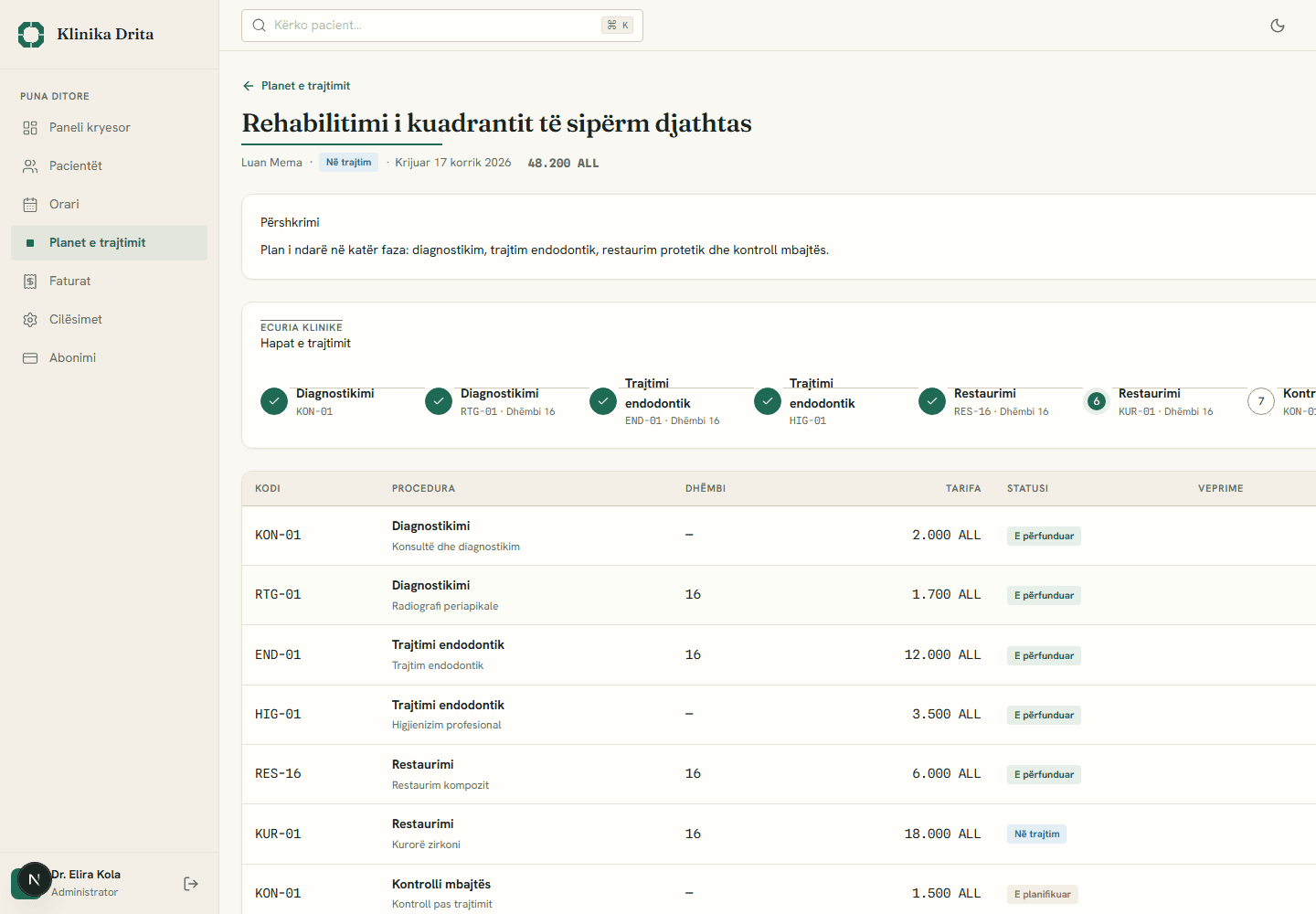Click the RES-16 step checkmark circle
The image size is (1316, 914).
pos(932,401)
